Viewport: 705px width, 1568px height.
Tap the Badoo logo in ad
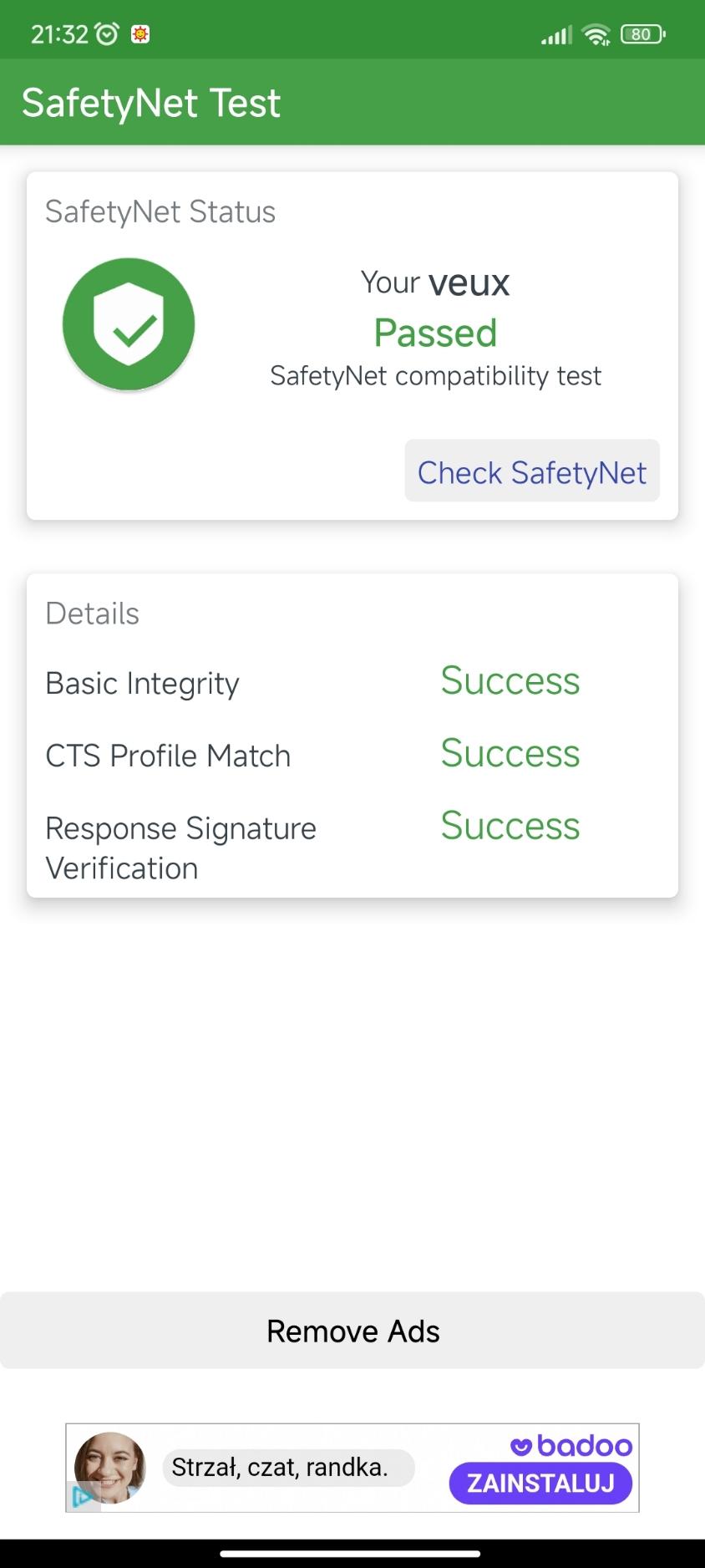tap(572, 1445)
